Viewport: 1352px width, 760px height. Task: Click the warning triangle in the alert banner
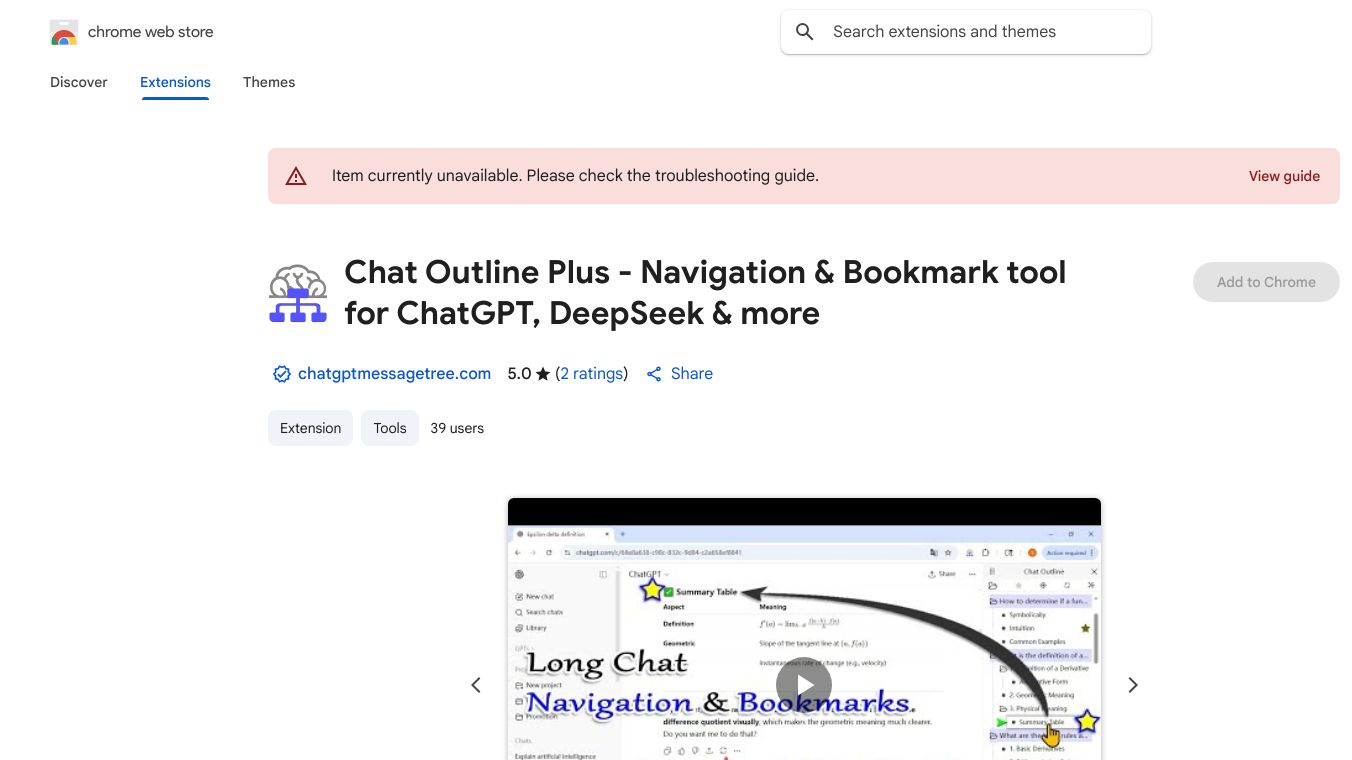coord(296,175)
